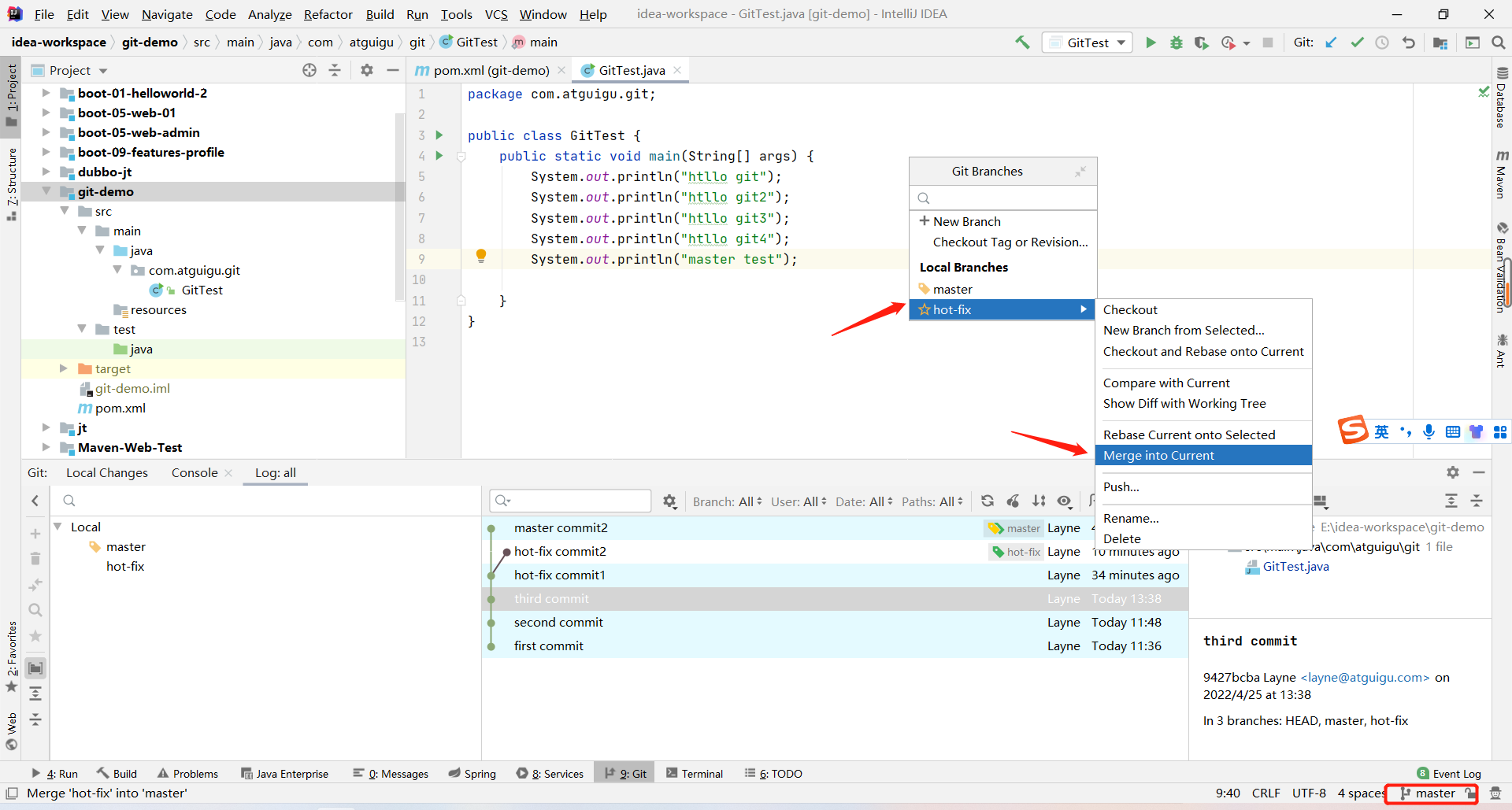Select the hot-fix commit1 row in log
Image resolution: width=1512 pixels, height=810 pixels.
coord(835,575)
